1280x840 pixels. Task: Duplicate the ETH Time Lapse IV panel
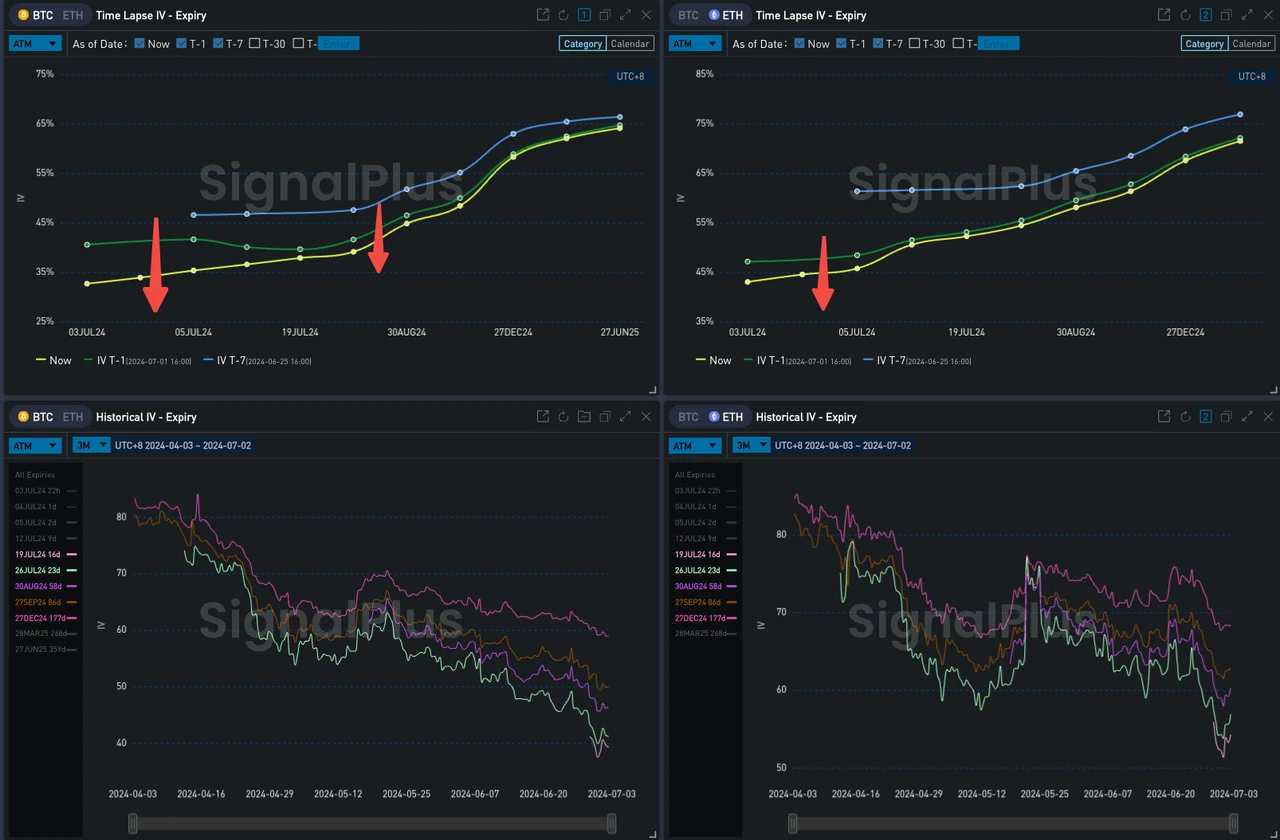(1226, 15)
